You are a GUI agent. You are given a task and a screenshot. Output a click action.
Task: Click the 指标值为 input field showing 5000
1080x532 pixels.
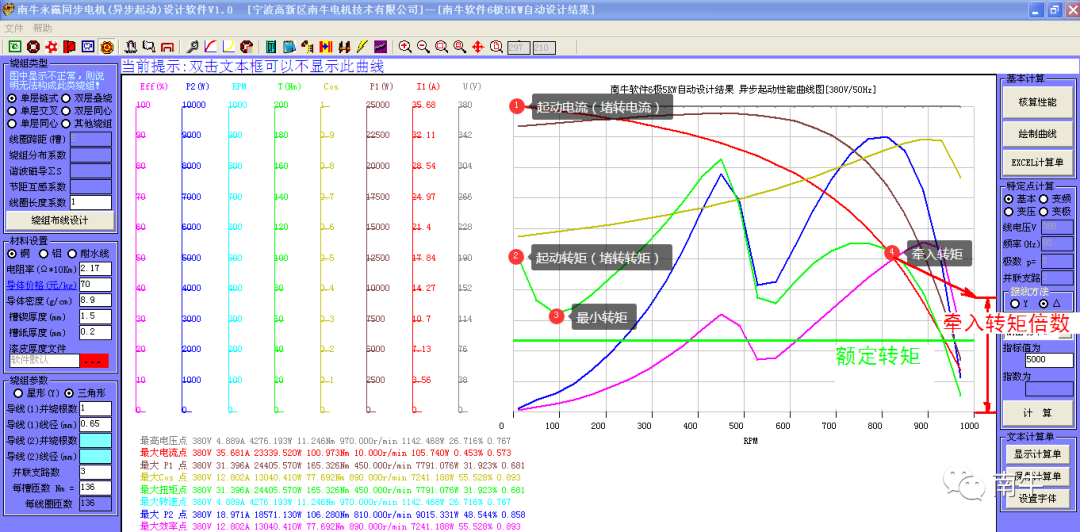click(x=1048, y=360)
